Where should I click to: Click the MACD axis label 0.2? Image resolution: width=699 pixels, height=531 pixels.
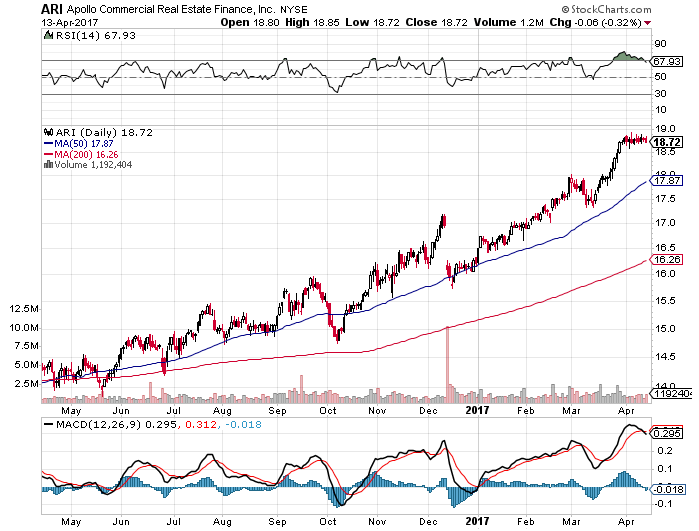[x=664, y=451]
